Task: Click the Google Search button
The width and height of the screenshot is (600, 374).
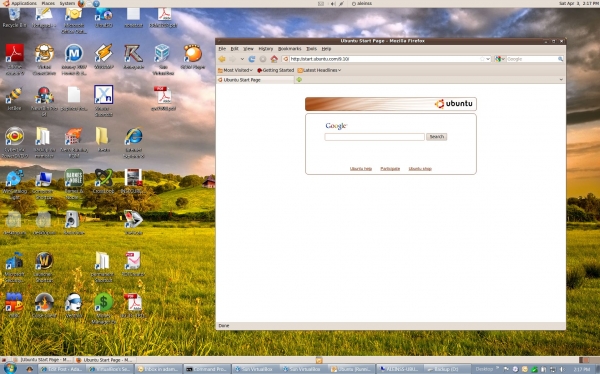Action: point(437,137)
